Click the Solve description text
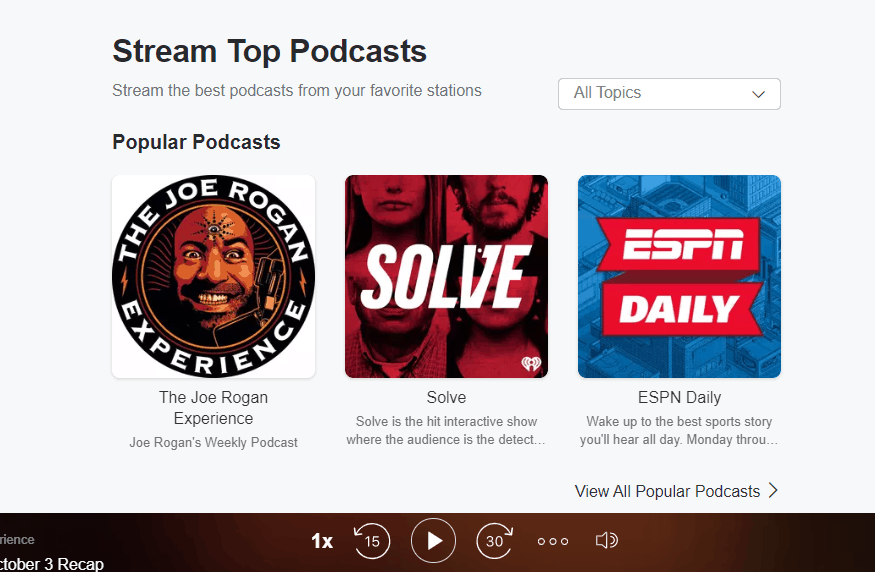Viewport: 875px width, 572px height. 446,430
